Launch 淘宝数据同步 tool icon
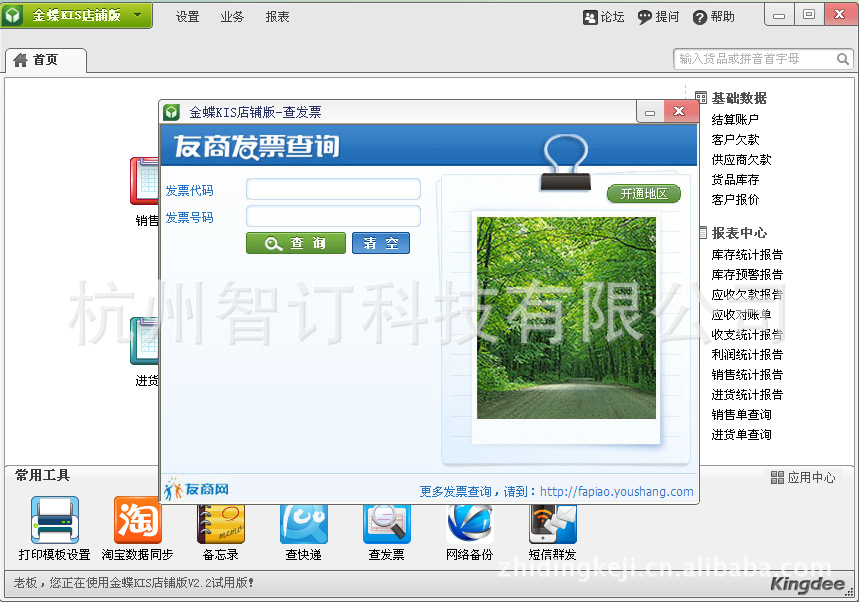 137,521
